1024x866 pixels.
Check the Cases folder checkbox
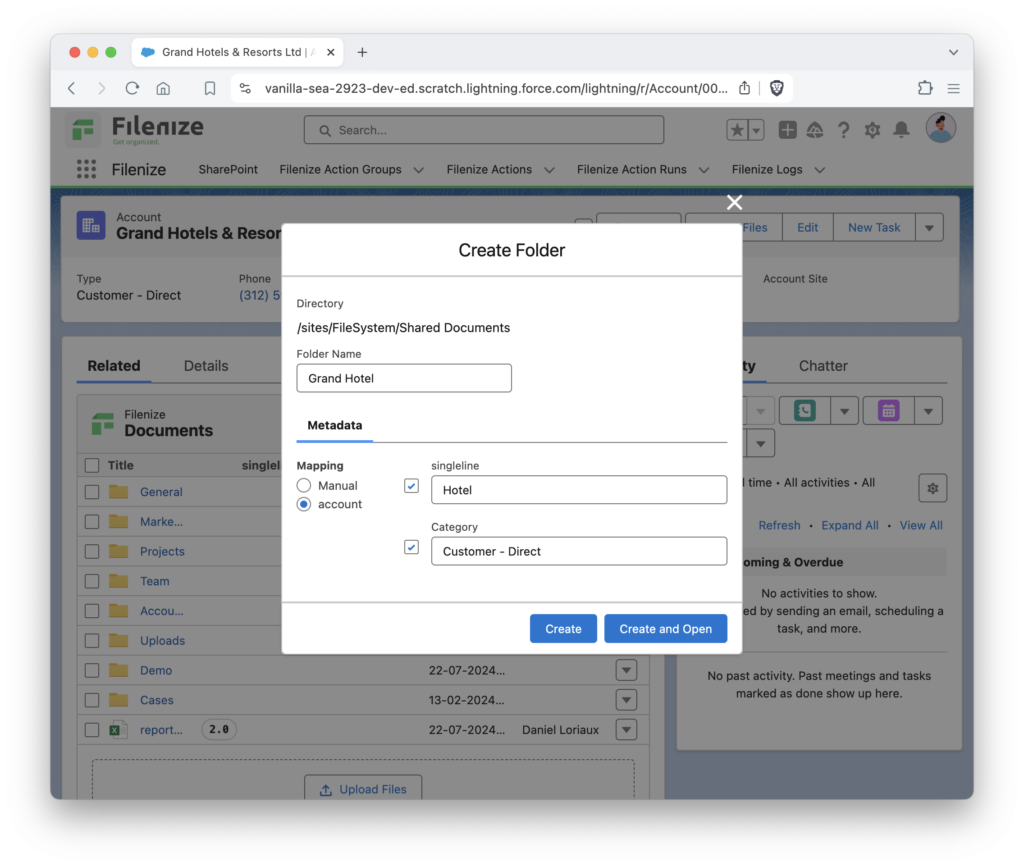pos(92,700)
